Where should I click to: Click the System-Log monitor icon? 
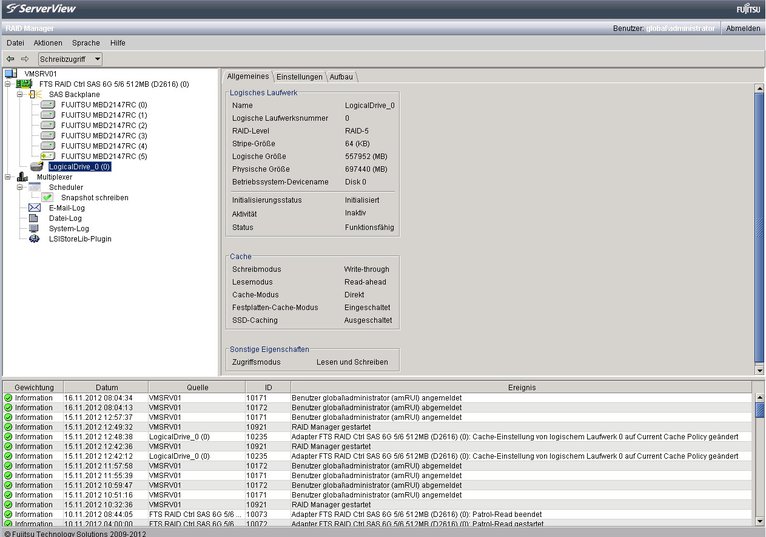(x=34, y=228)
